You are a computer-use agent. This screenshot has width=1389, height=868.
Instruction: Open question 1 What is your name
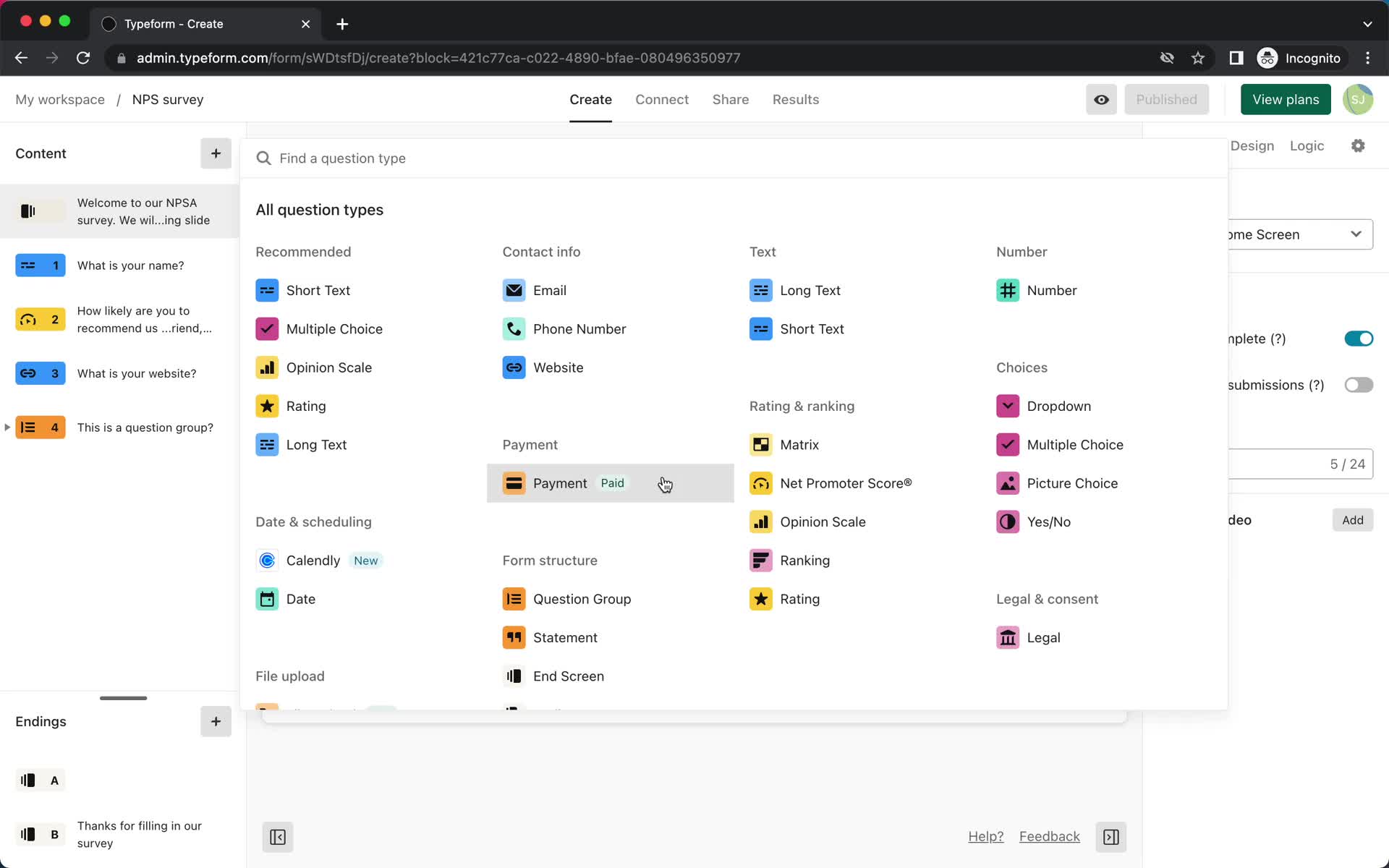pyautogui.click(x=119, y=265)
